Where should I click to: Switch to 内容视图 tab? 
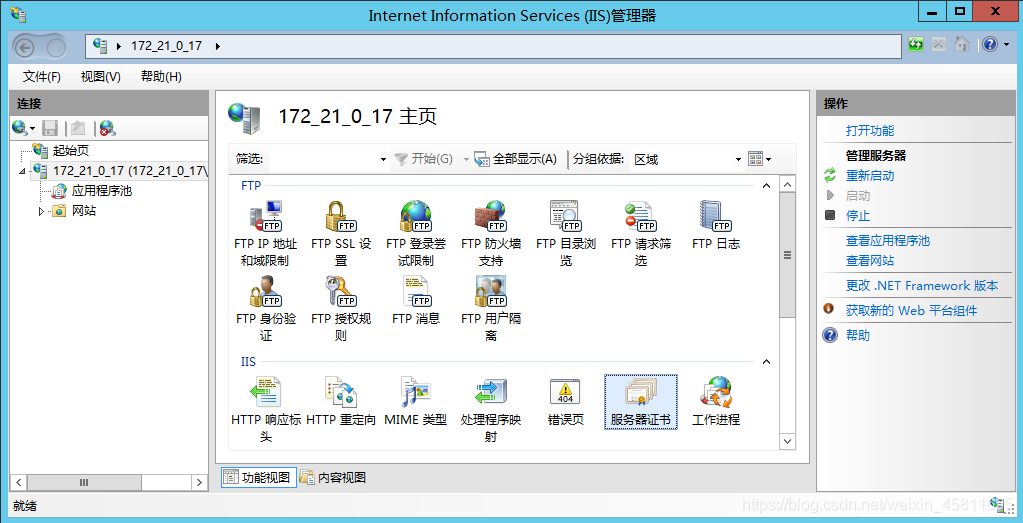[333, 477]
